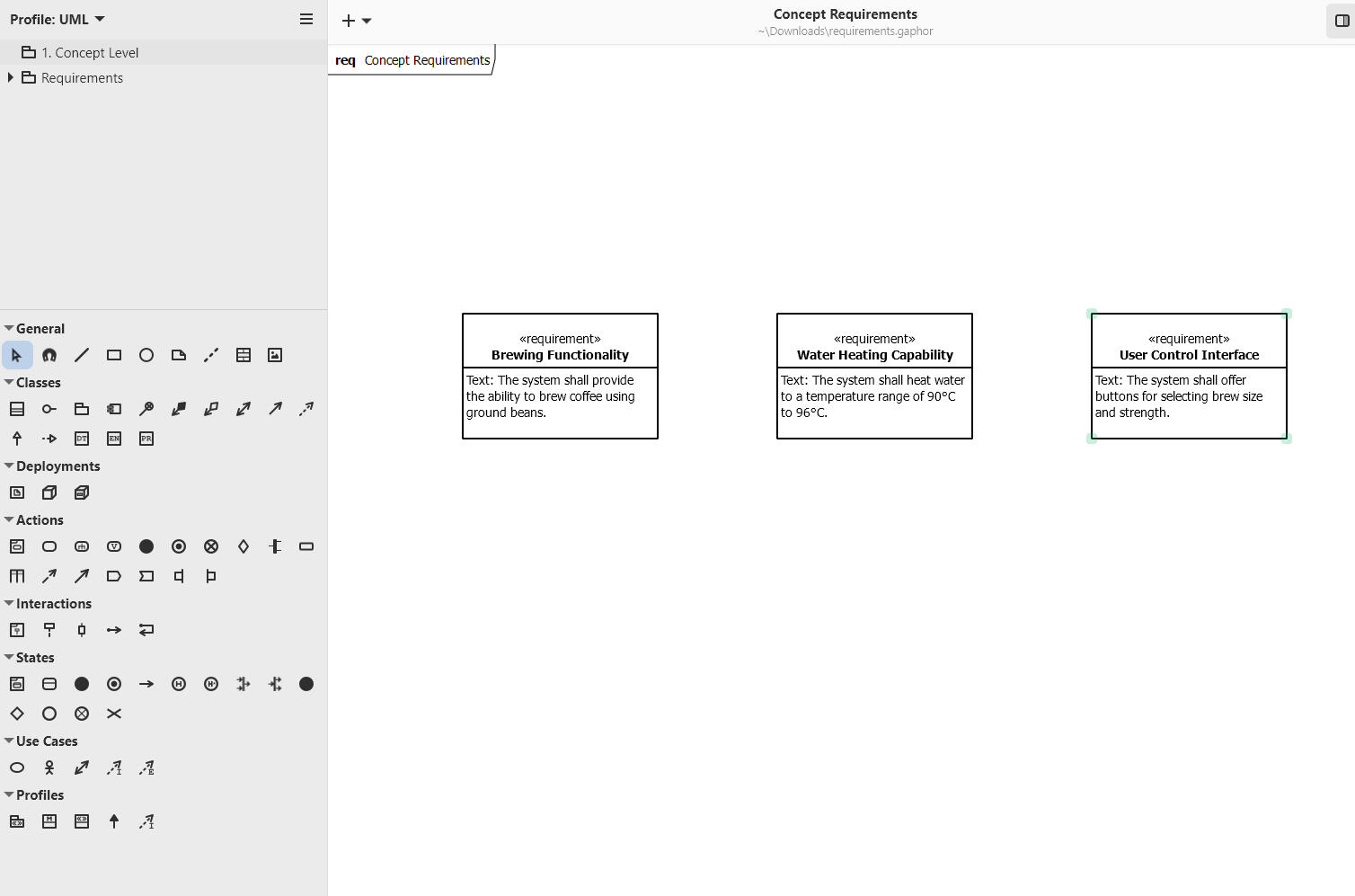
Task: Select the Shallow History (H) state tool
Action: point(179,684)
